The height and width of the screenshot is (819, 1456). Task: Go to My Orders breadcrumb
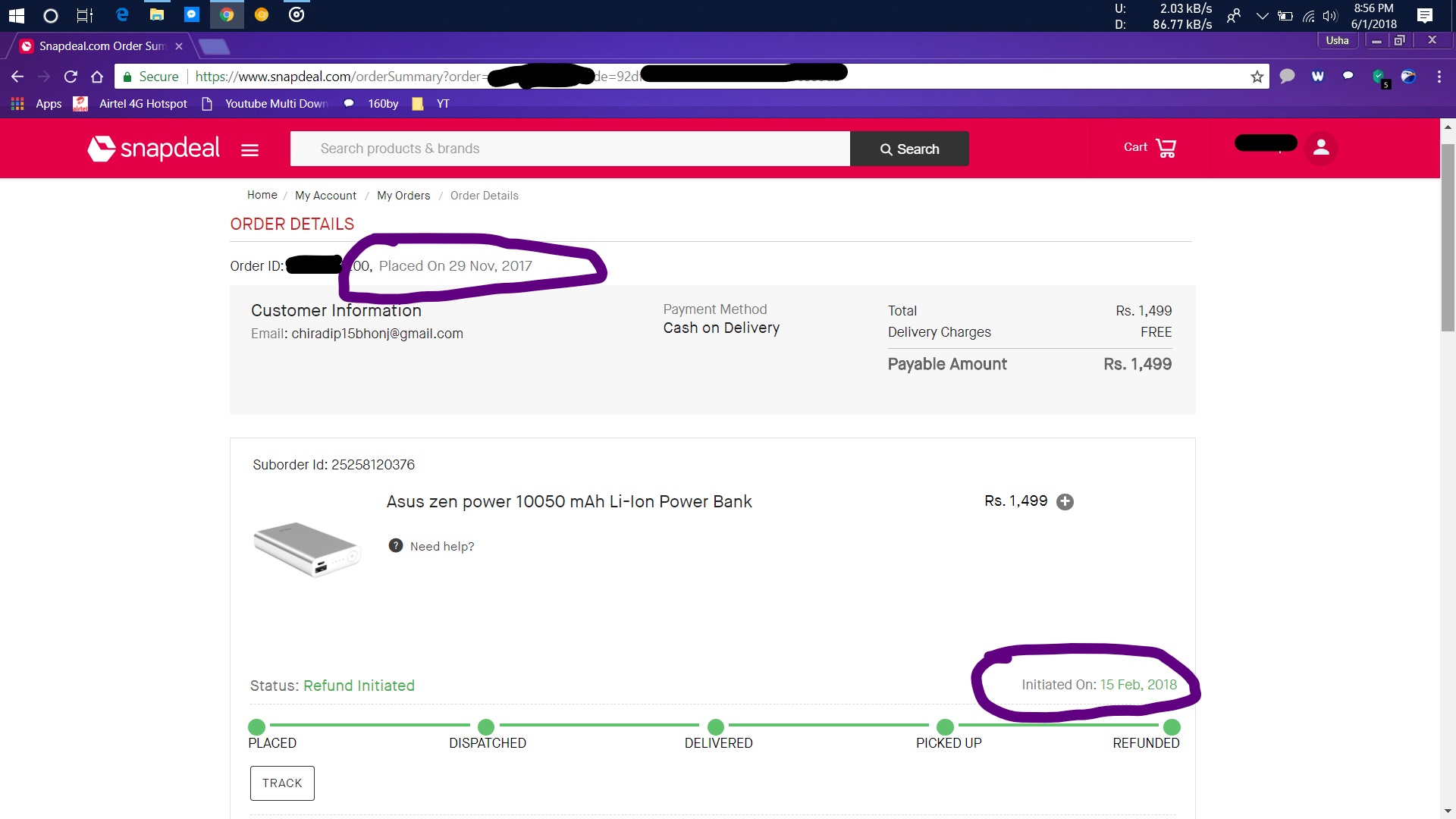[x=403, y=196]
